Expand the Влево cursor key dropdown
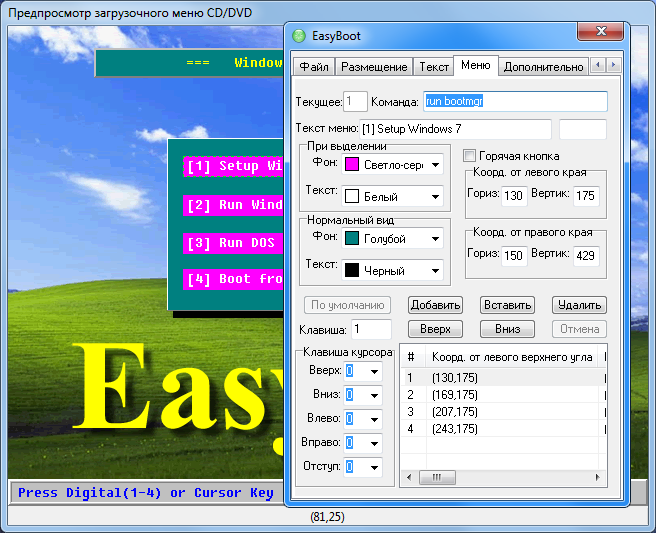 tap(374, 419)
